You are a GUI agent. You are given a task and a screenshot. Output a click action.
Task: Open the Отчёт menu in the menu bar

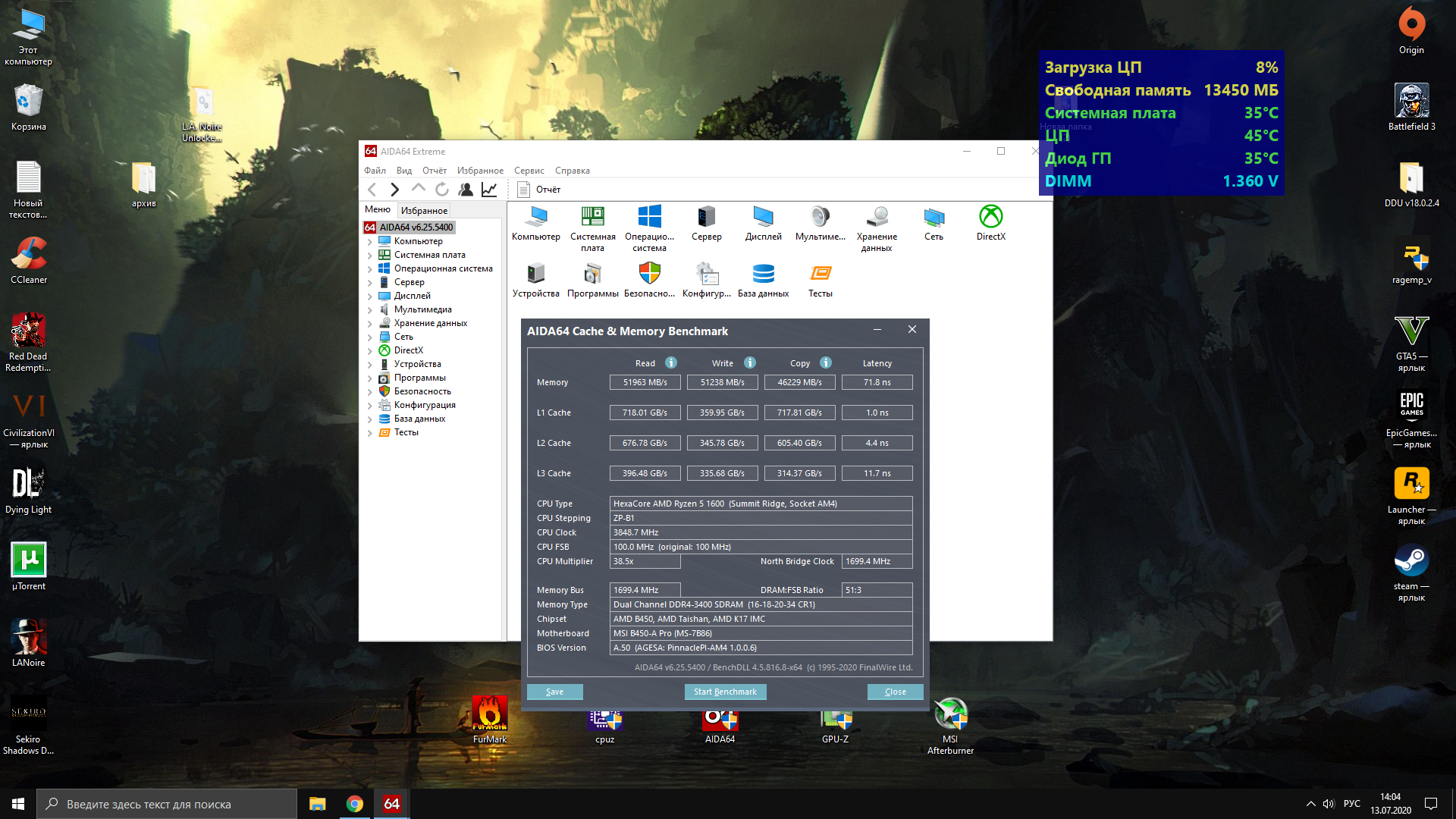[435, 171]
